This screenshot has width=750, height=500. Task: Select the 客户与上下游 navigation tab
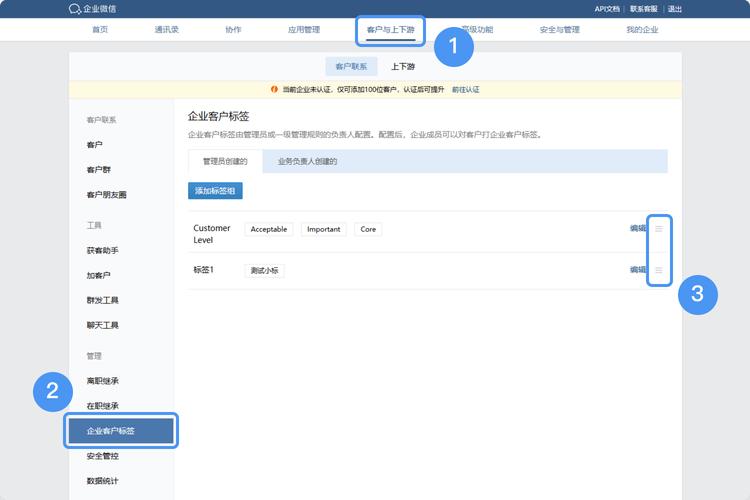click(390, 30)
